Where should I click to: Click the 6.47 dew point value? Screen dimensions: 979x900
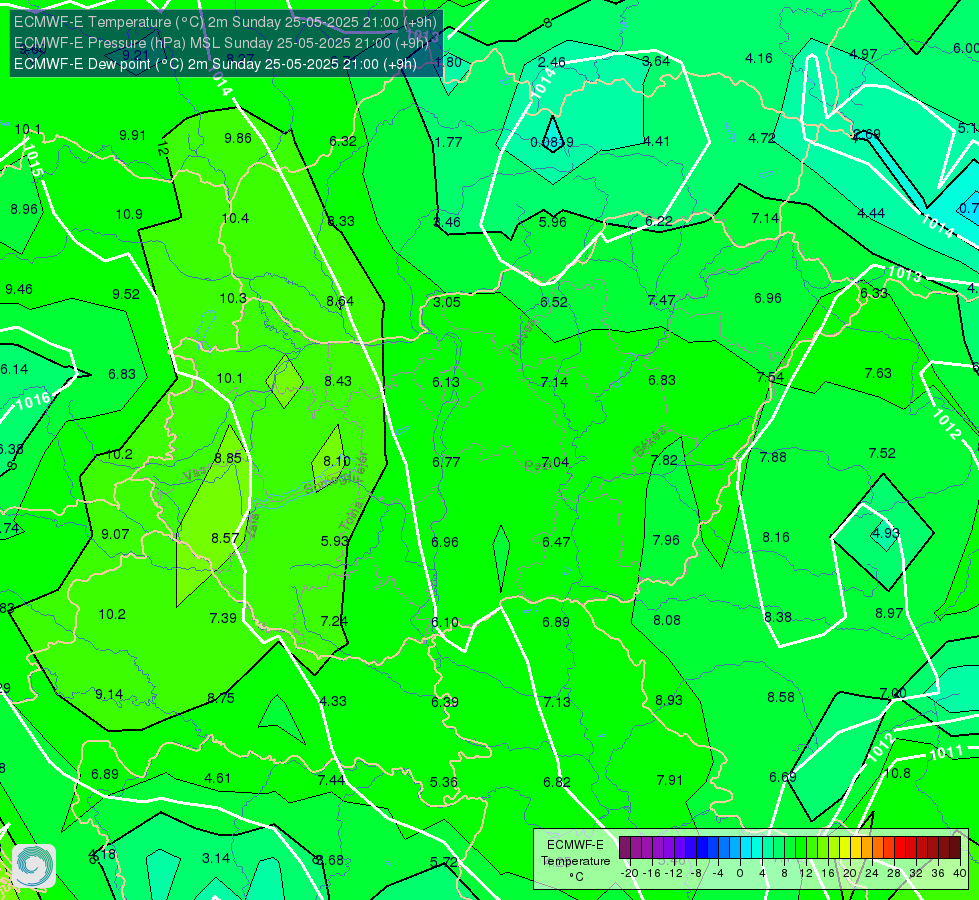[x=556, y=542]
